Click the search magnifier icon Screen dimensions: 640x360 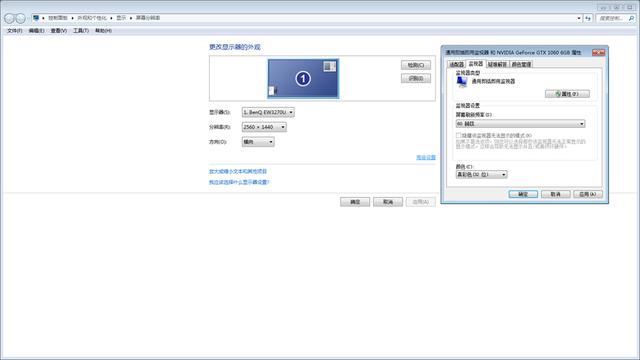click(631, 18)
